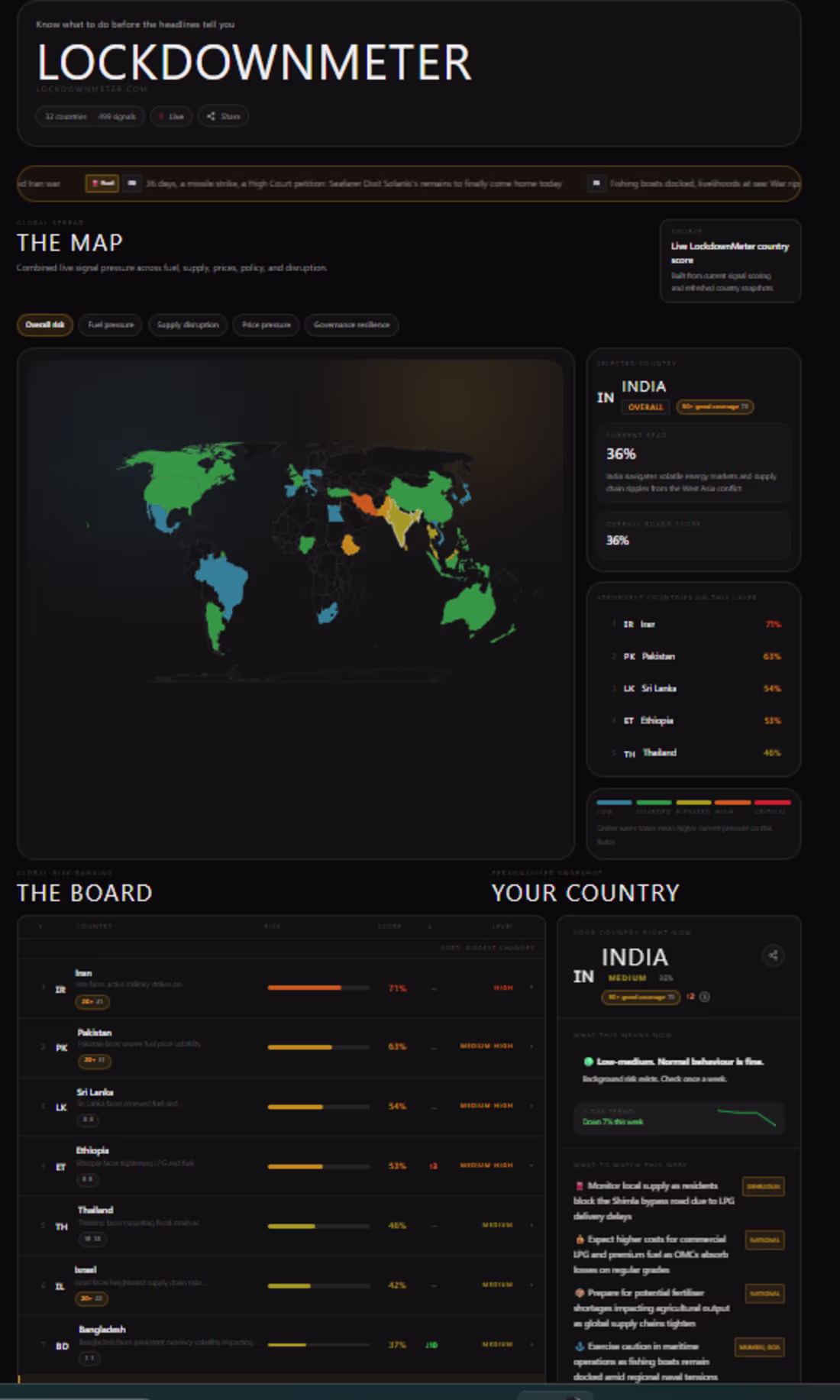Click the coverage badge under Israel
Screen dimensions: 840x1400
(92, 1298)
